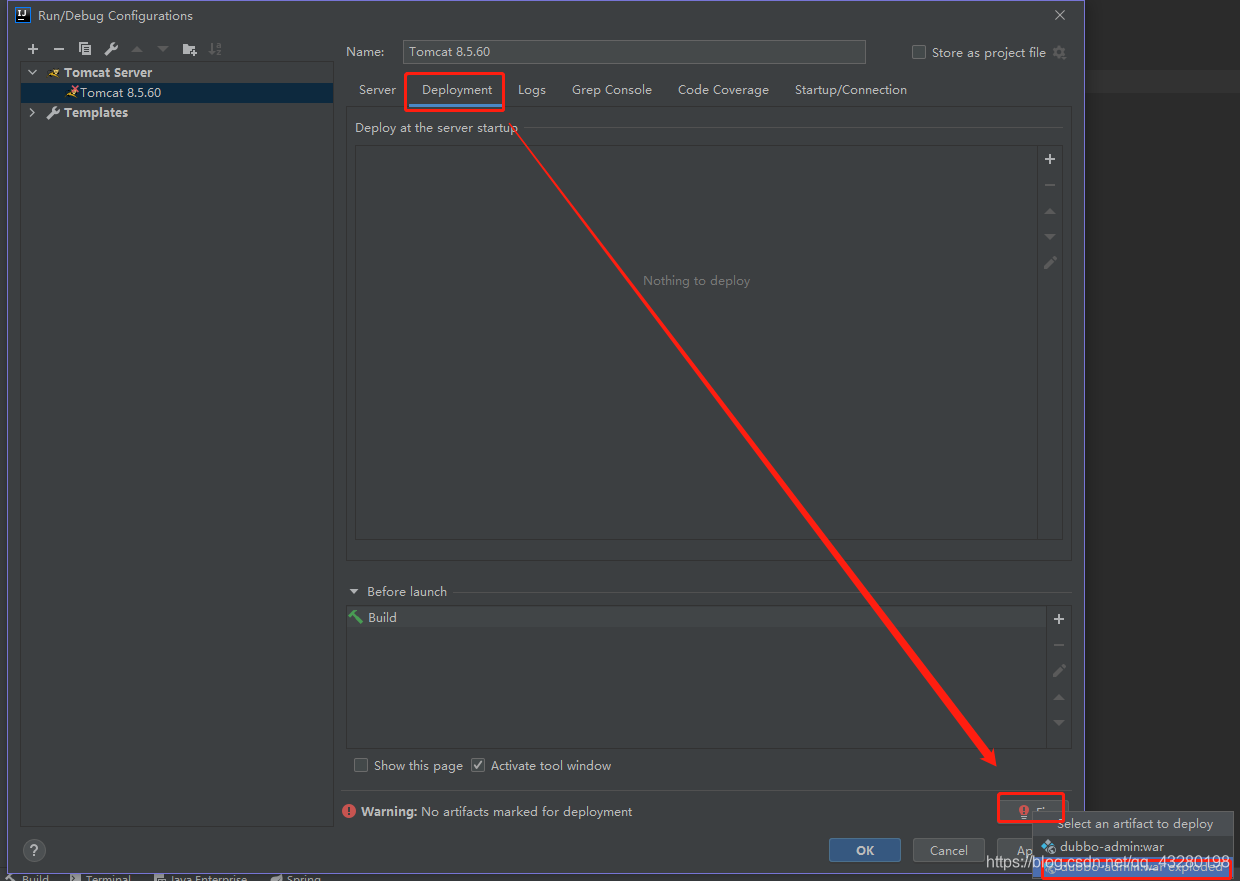
Task: Click the red warning icon
Action: coord(349,811)
